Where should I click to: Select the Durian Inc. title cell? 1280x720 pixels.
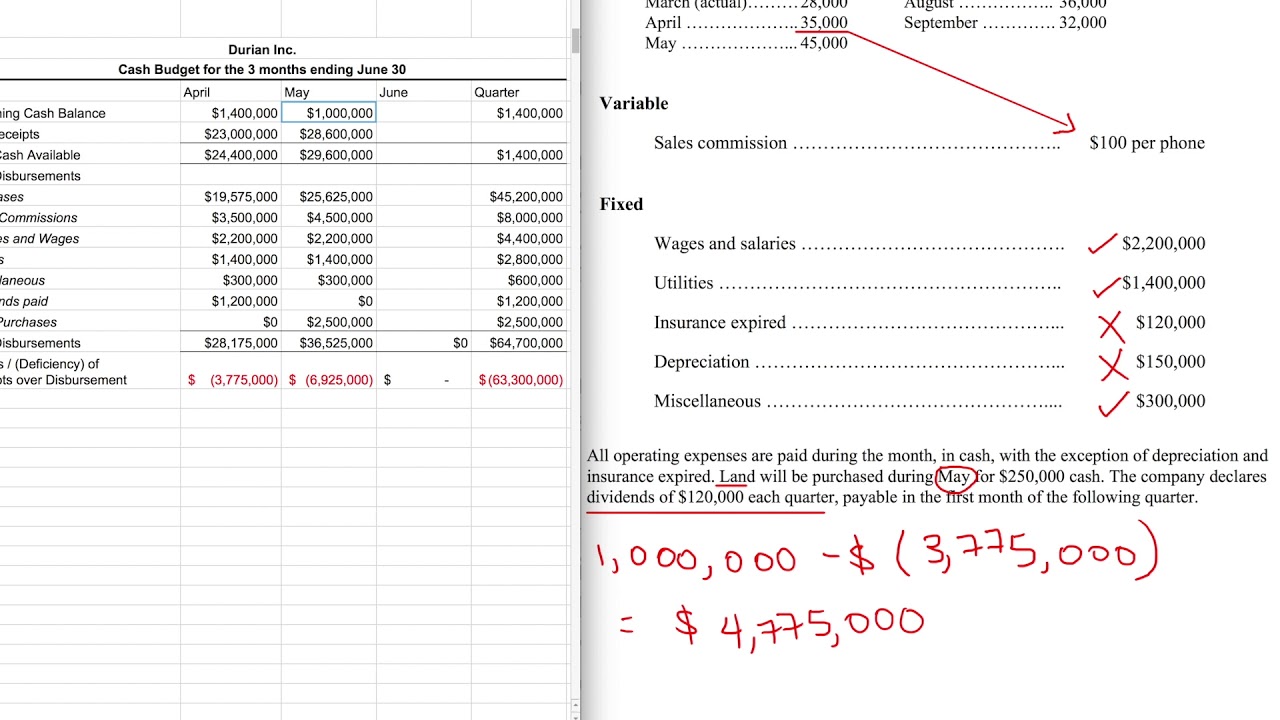pos(262,49)
